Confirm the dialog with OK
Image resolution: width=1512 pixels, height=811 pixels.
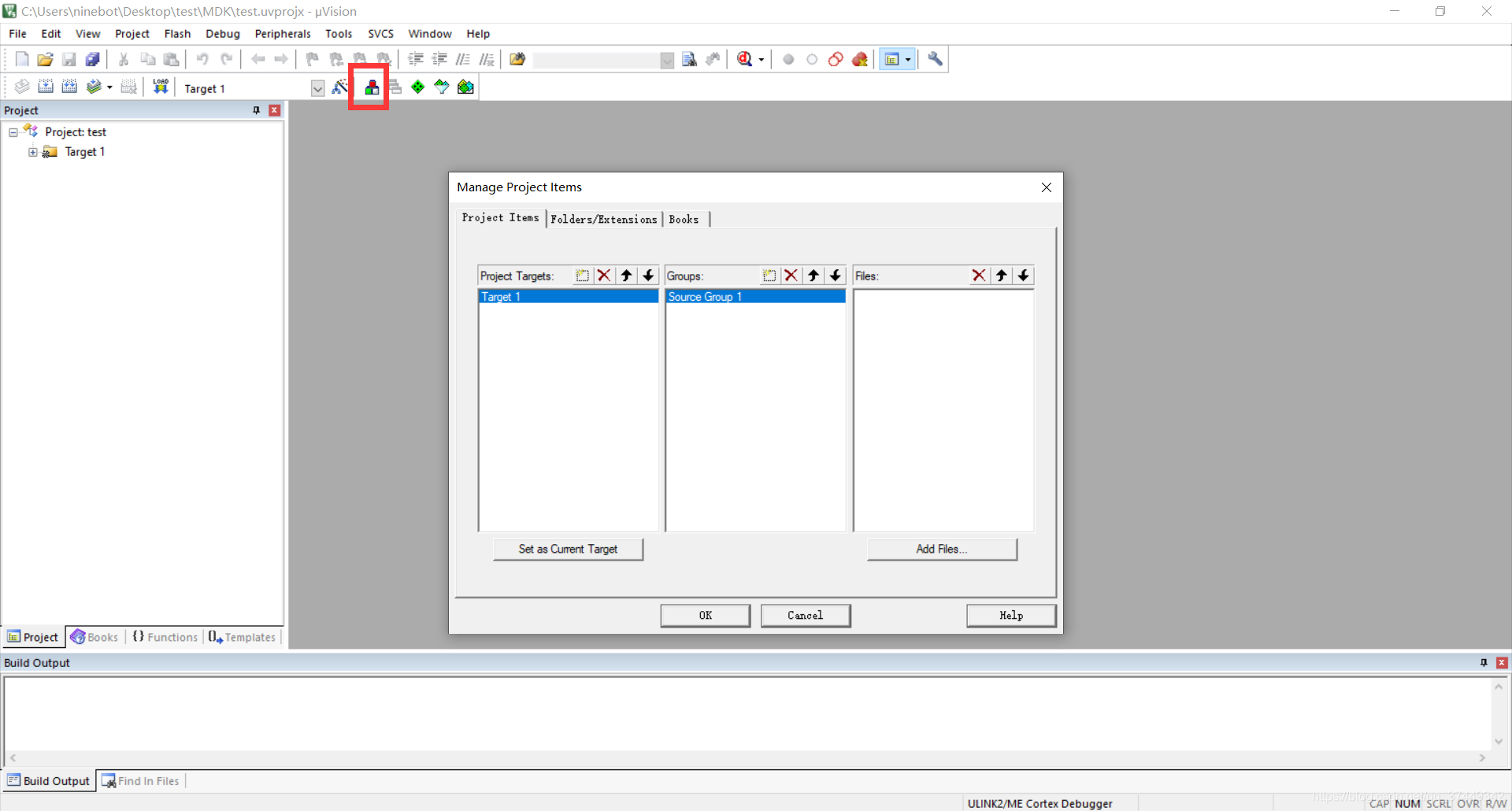point(706,616)
